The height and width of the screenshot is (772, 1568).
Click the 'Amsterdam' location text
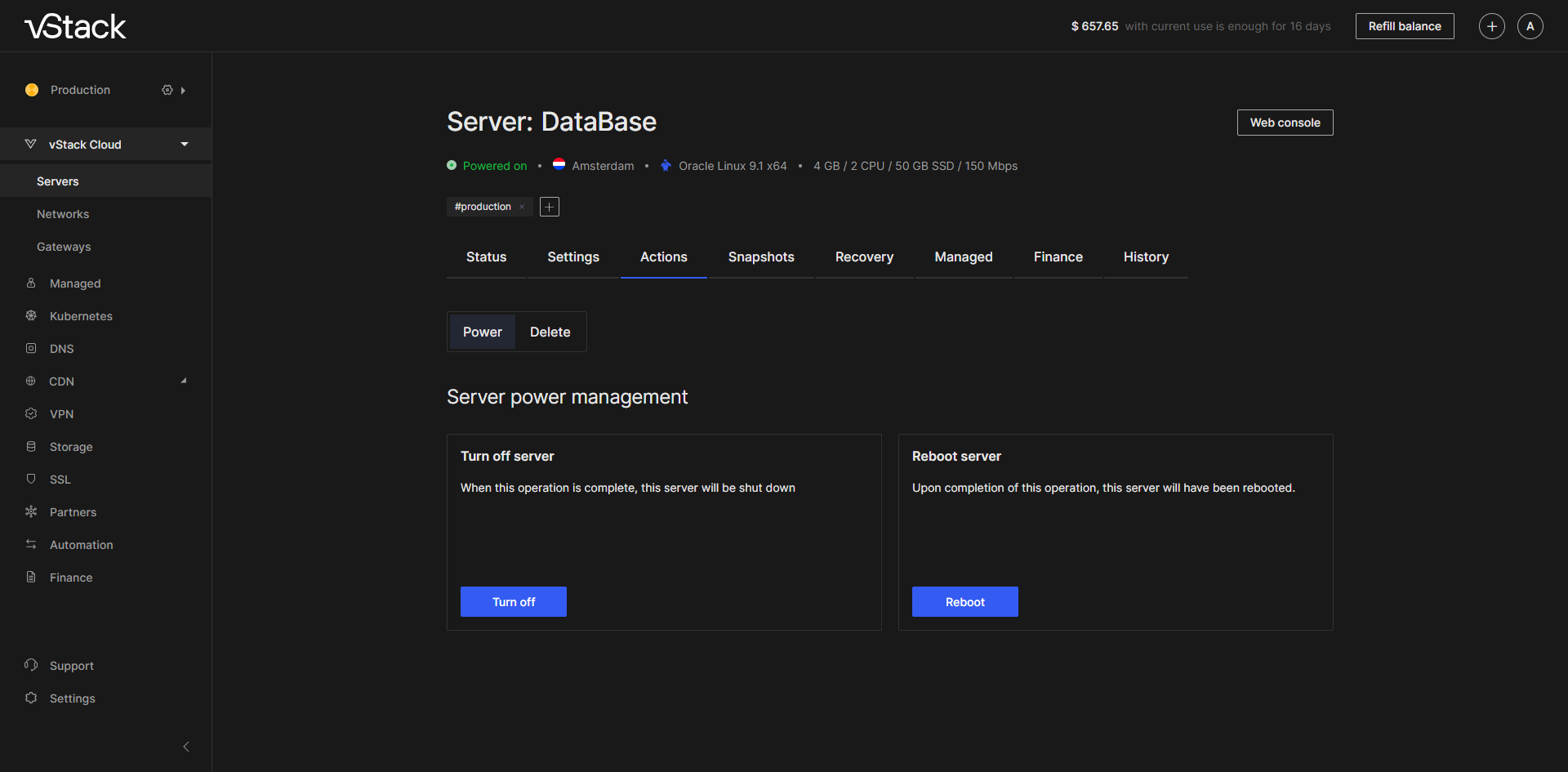(603, 166)
